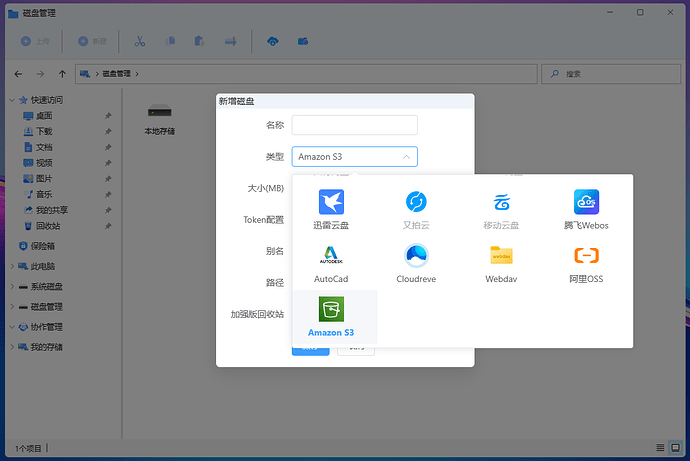Focus the 名称 name input field
Image resolution: width=690 pixels, height=461 pixels.
click(354, 125)
